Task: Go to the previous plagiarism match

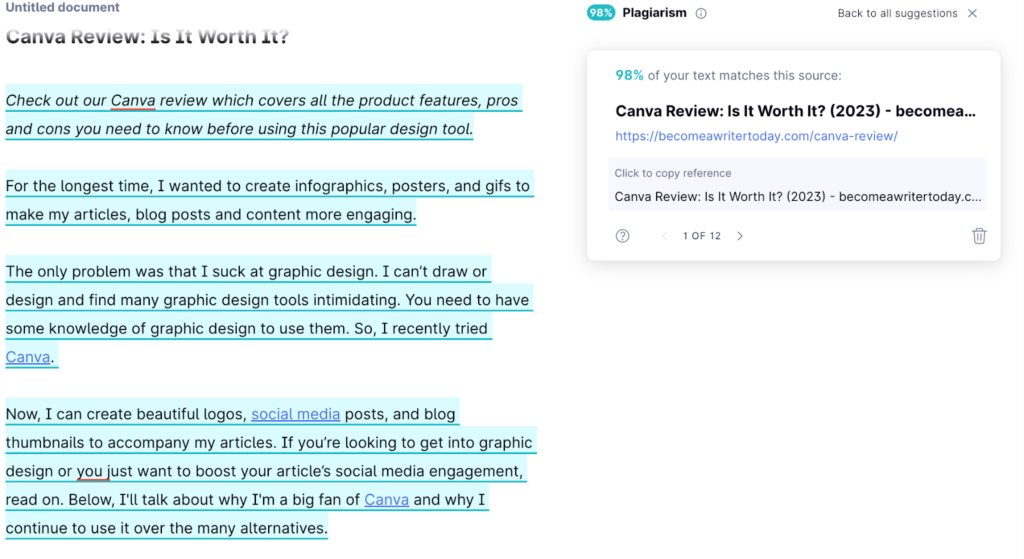Action: 663,236
